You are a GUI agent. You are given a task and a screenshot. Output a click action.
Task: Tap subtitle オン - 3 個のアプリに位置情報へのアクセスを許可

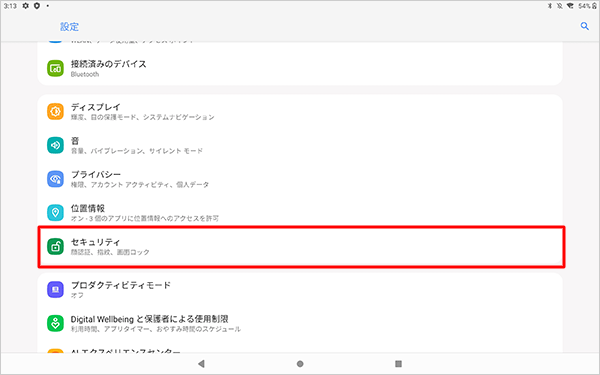pos(145,218)
